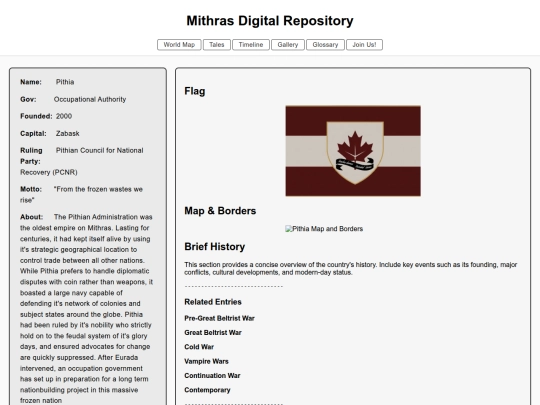Click the Flag section heading
540x405 pixels.
point(195,91)
